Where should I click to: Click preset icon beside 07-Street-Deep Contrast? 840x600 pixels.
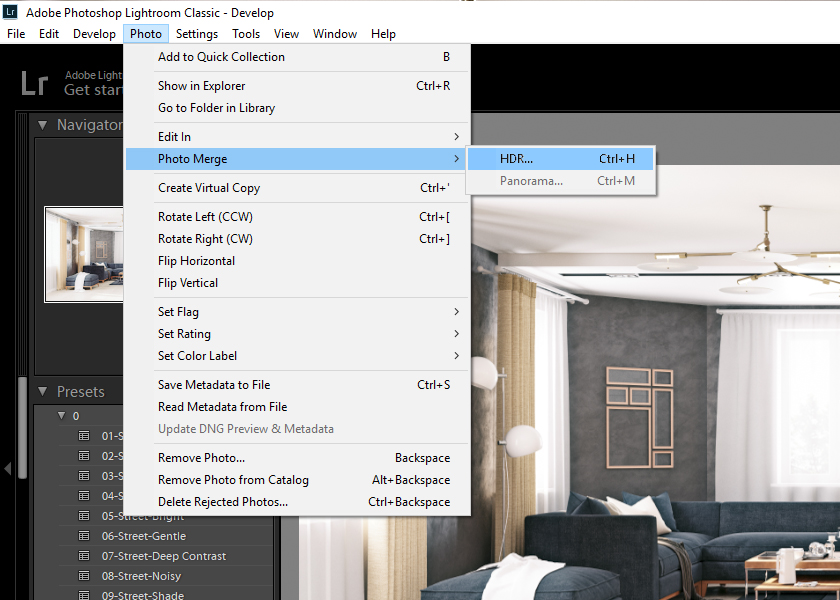(x=84, y=556)
